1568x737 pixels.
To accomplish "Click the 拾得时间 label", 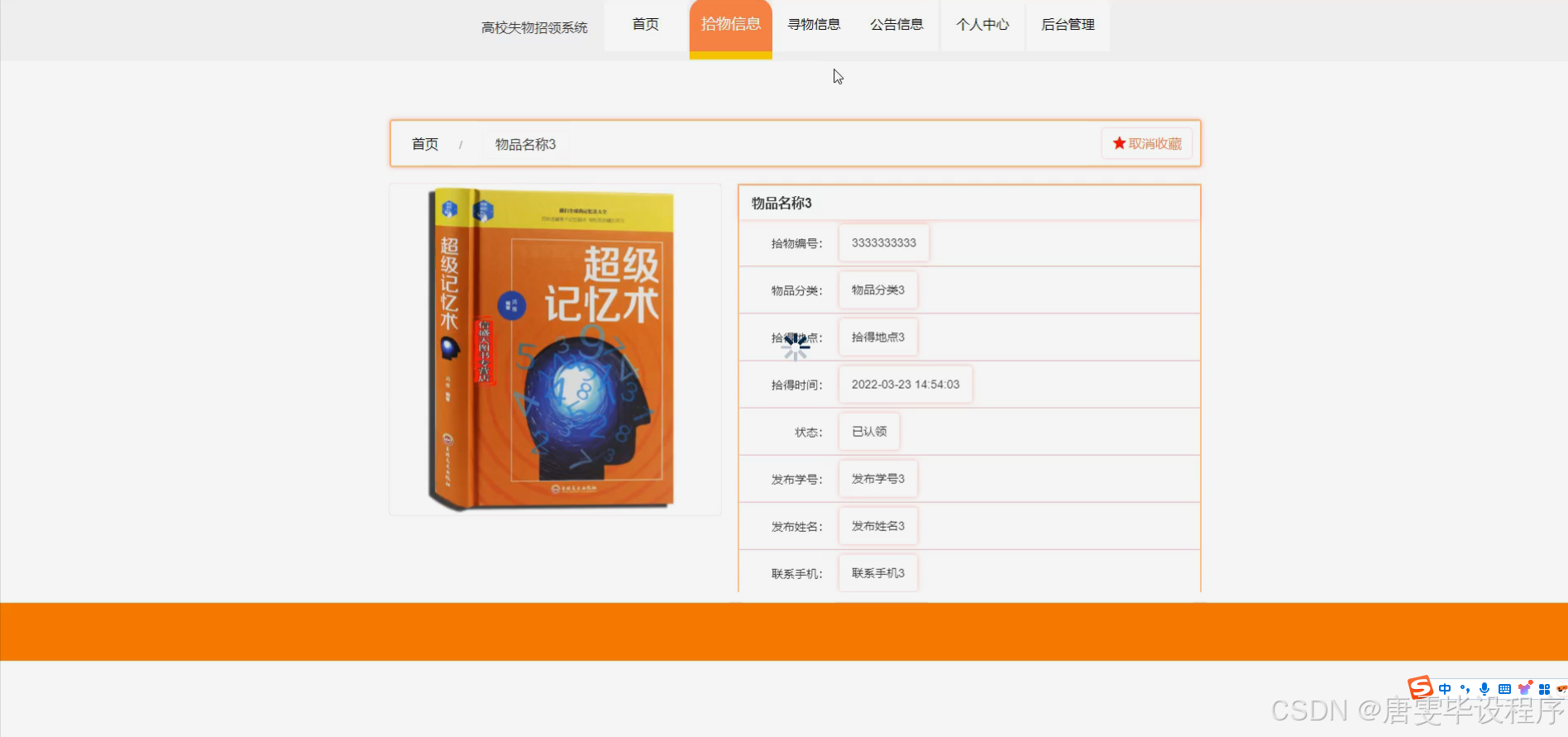I will tap(797, 385).
